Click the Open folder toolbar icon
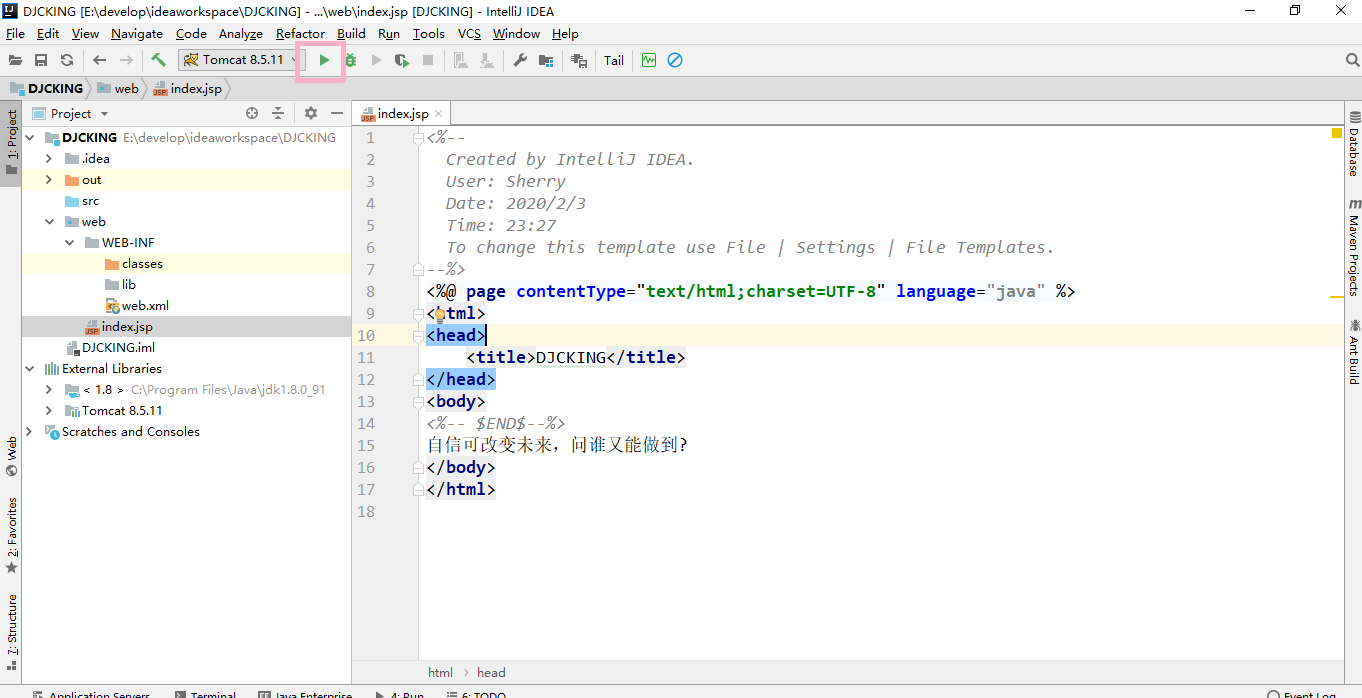This screenshot has width=1362, height=698. tap(15, 60)
